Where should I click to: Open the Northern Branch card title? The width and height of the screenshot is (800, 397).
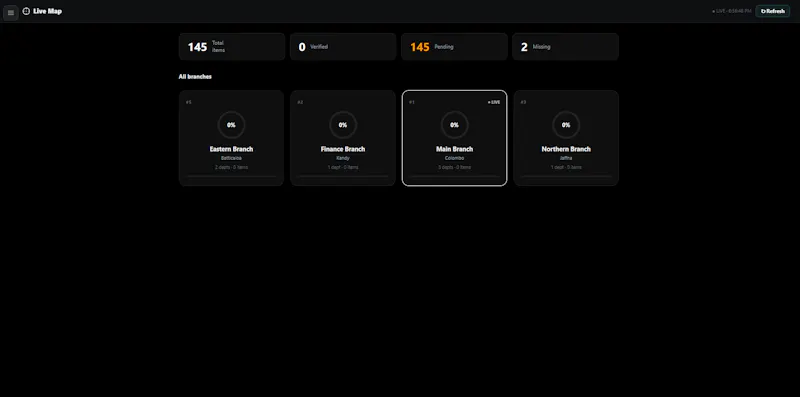coord(566,149)
